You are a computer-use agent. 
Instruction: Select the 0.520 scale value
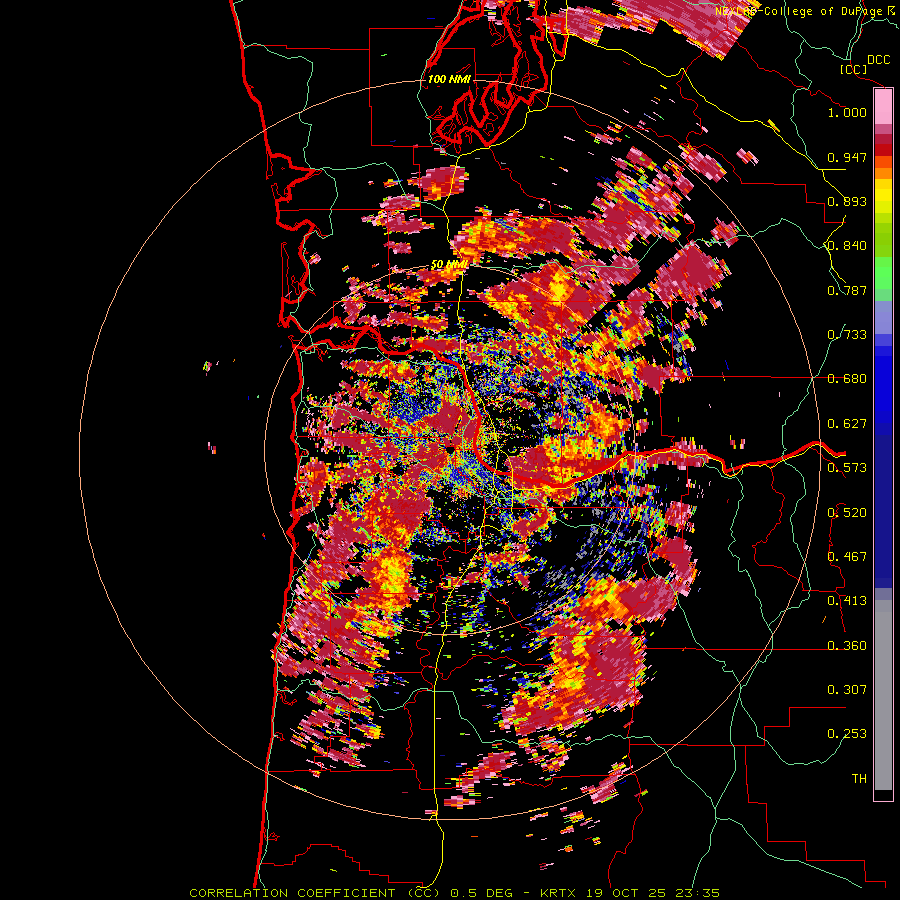pos(847,513)
